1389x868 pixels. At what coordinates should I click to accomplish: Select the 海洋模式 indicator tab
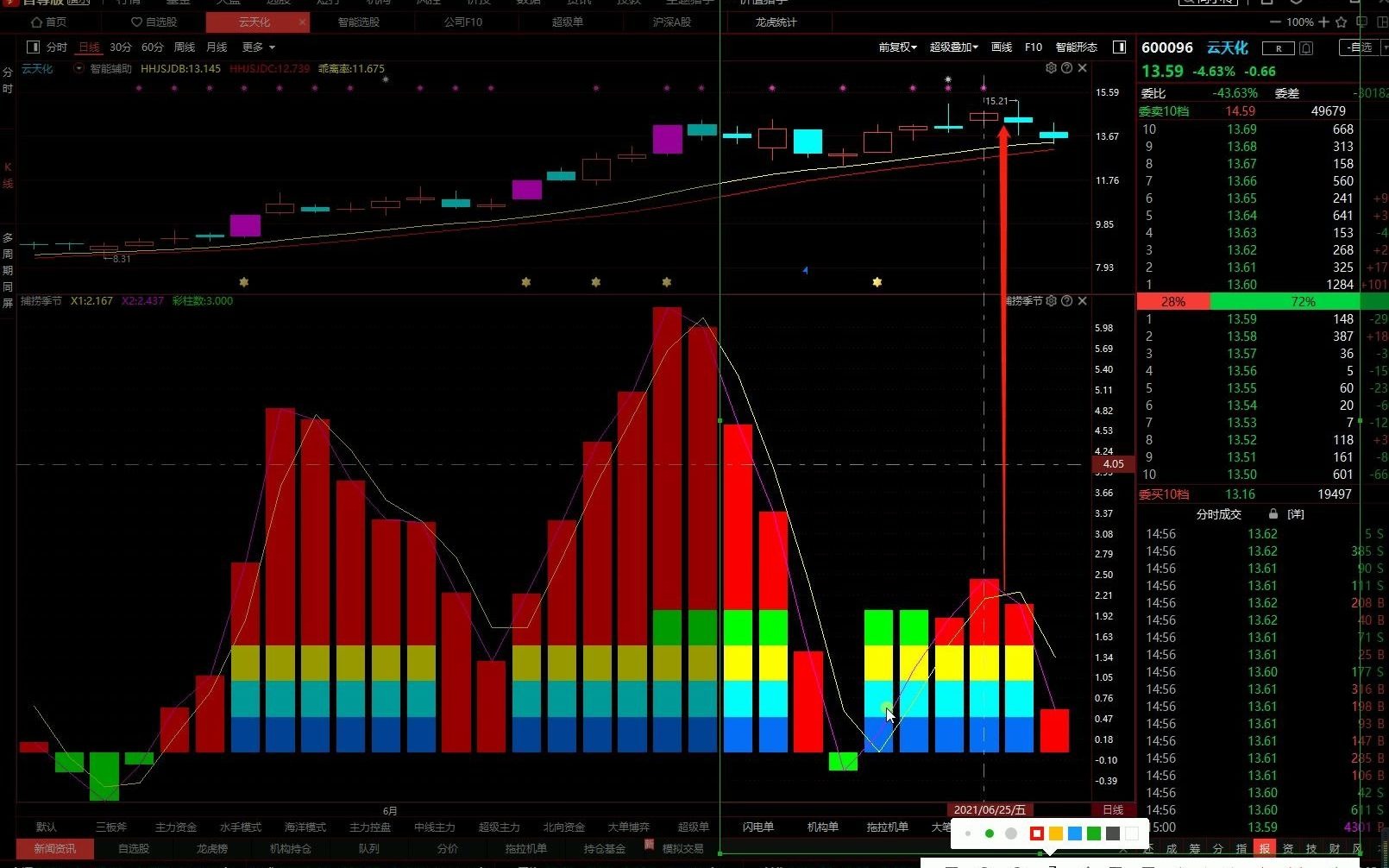tap(305, 827)
